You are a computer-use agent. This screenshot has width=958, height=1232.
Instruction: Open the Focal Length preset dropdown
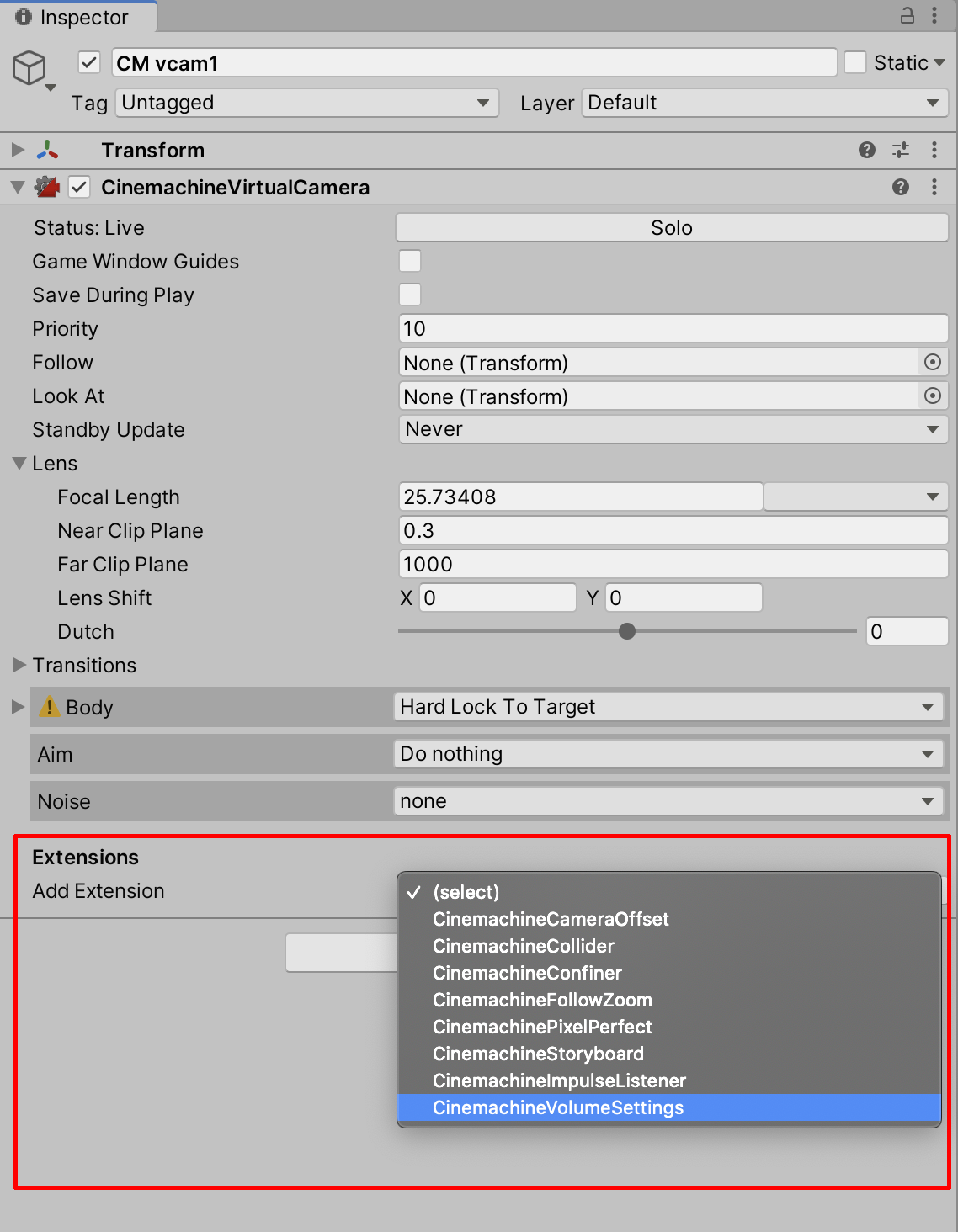pos(856,497)
